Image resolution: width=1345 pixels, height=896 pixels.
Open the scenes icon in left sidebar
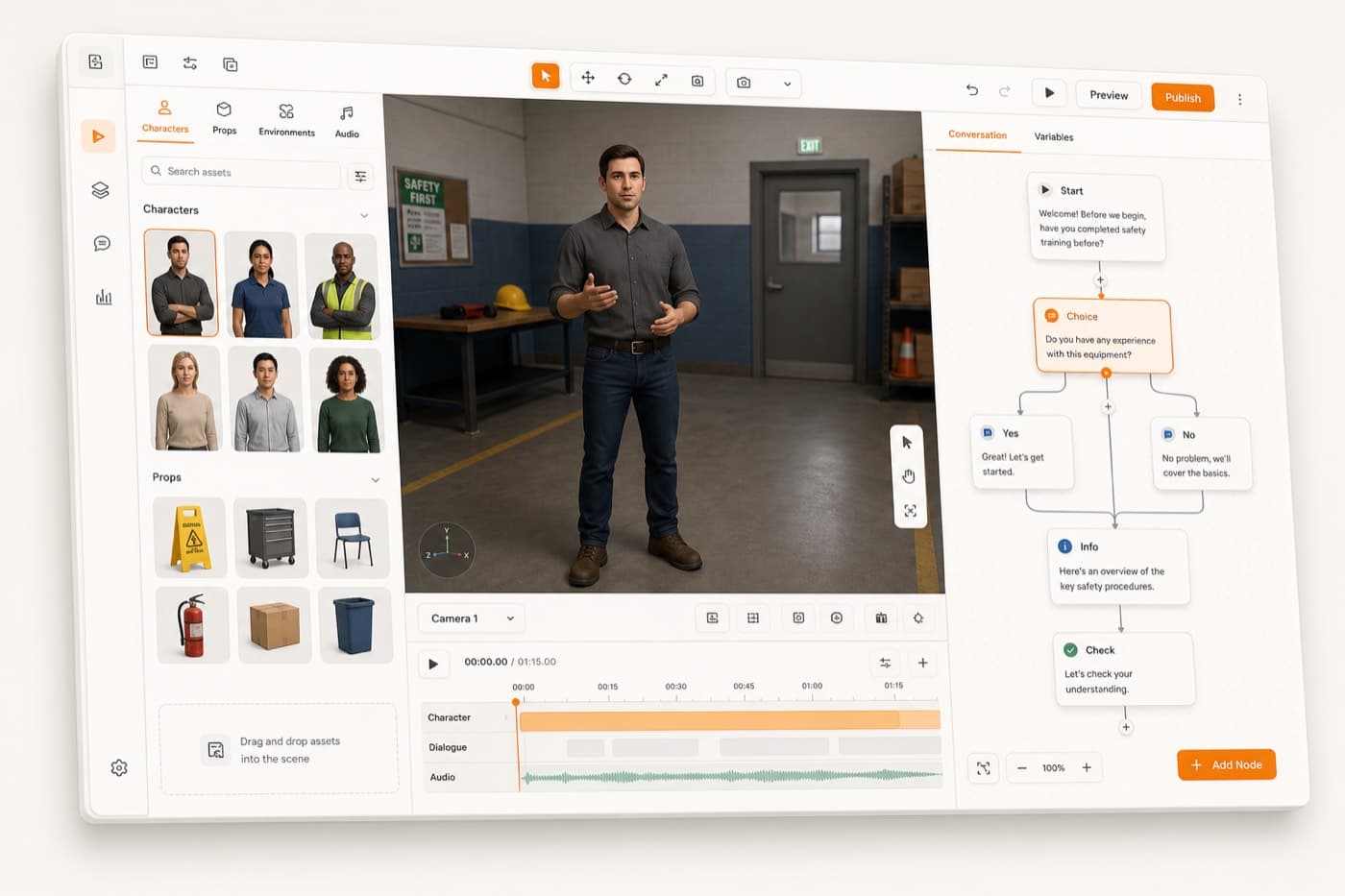coord(98,136)
